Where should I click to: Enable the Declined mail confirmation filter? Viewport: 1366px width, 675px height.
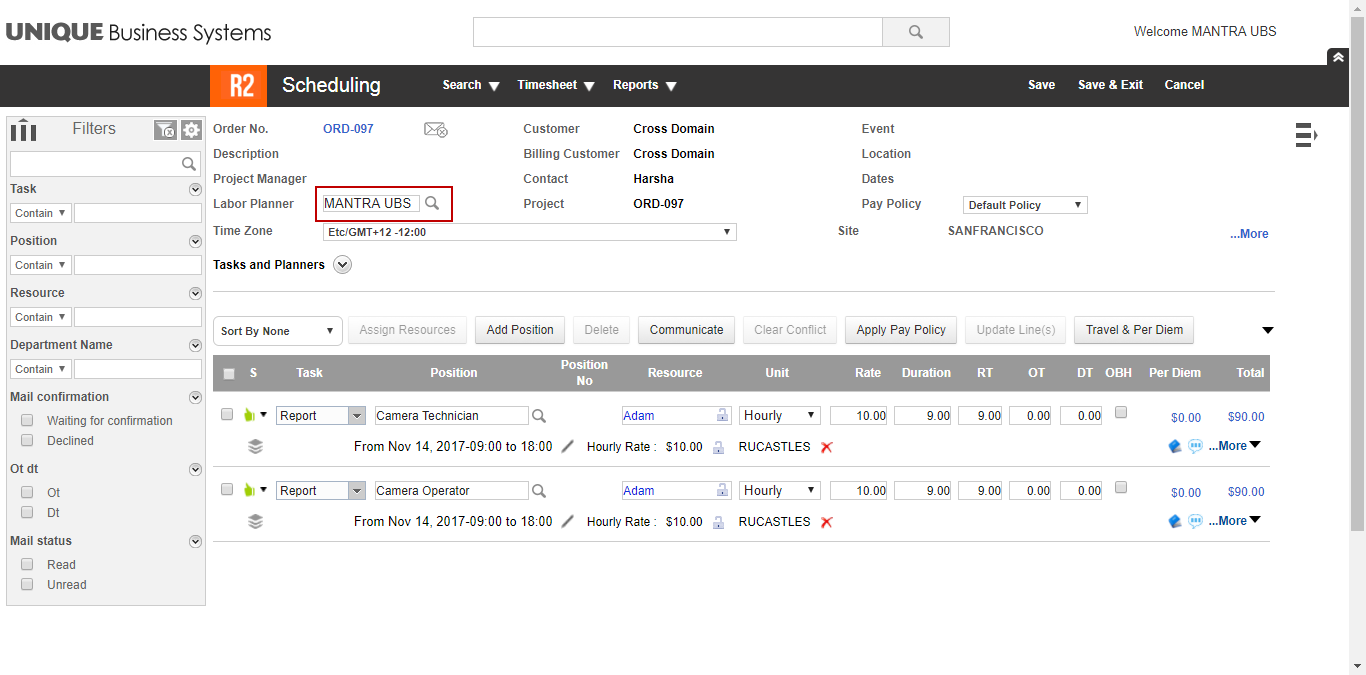pyautogui.click(x=27, y=441)
